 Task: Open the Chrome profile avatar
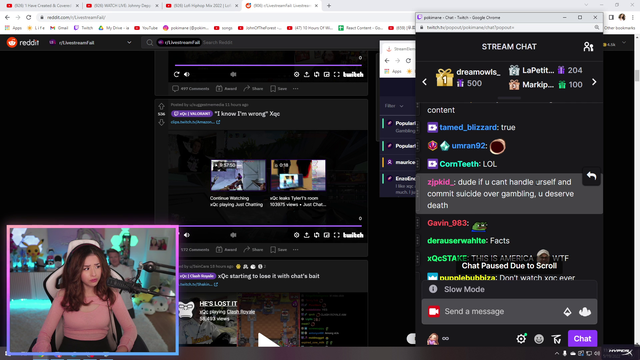pyautogui.click(x=622, y=17)
